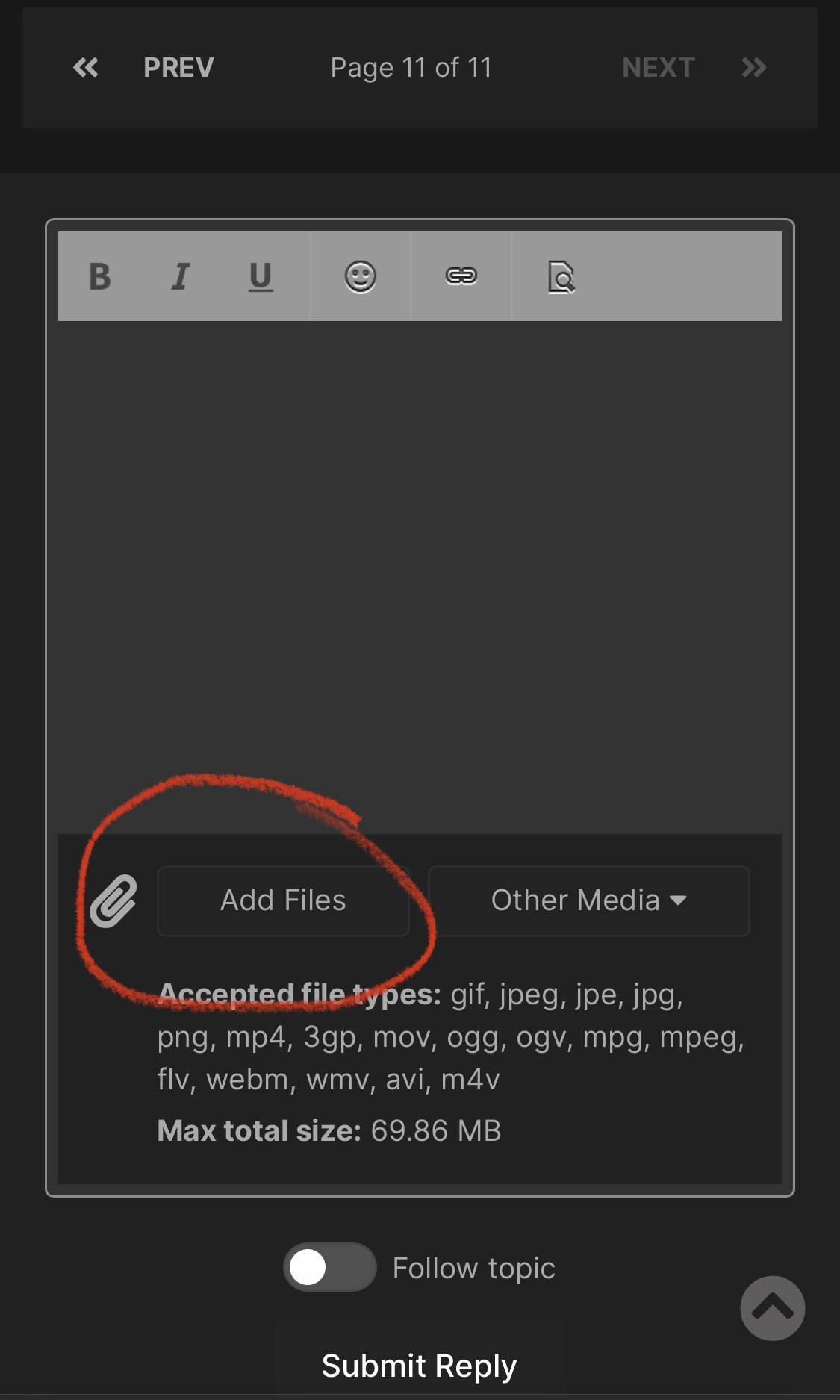Jump to top with the up chevron button
The image size is (840, 1400).
(773, 1308)
